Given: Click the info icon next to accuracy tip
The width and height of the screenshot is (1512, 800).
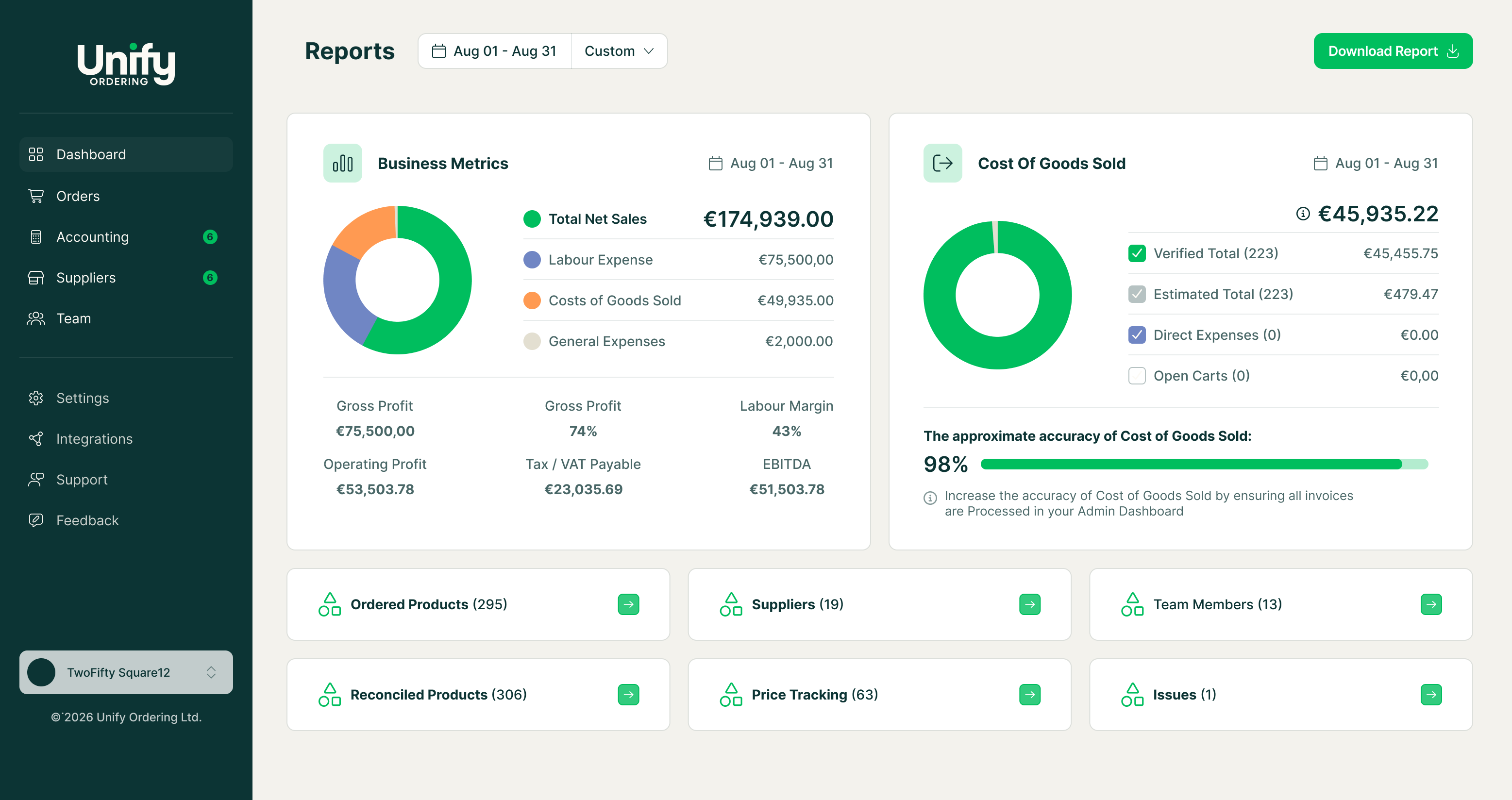Looking at the screenshot, I should point(930,498).
